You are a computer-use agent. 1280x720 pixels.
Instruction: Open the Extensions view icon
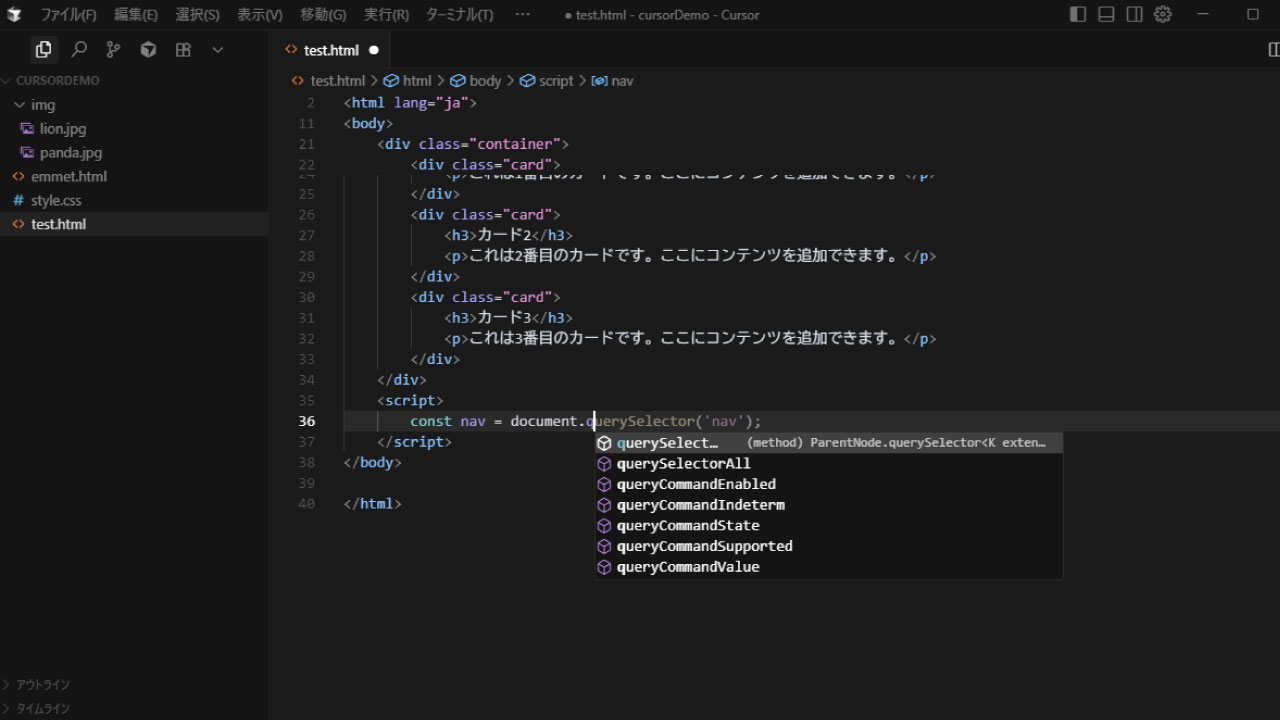click(x=183, y=50)
